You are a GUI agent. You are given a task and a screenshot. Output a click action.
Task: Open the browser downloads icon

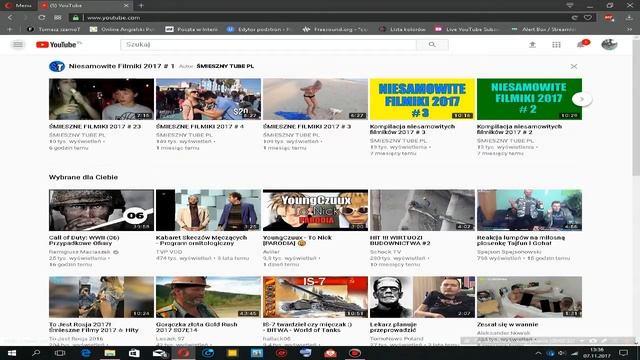pos(629,18)
